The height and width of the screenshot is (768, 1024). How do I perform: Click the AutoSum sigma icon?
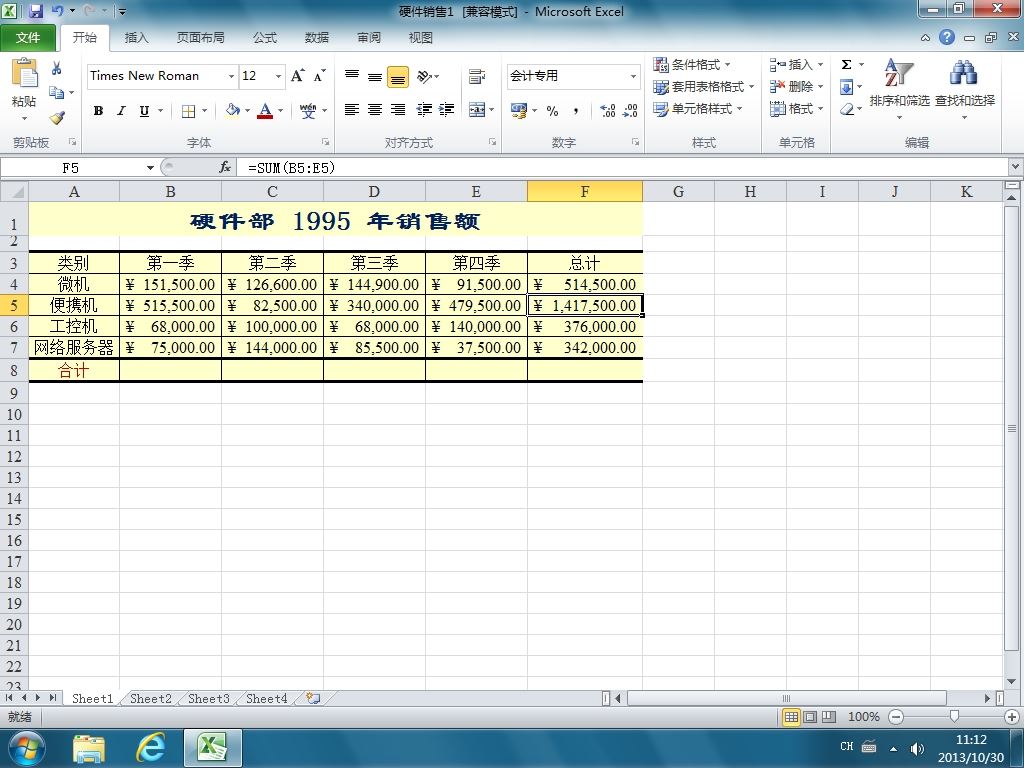(846, 64)
